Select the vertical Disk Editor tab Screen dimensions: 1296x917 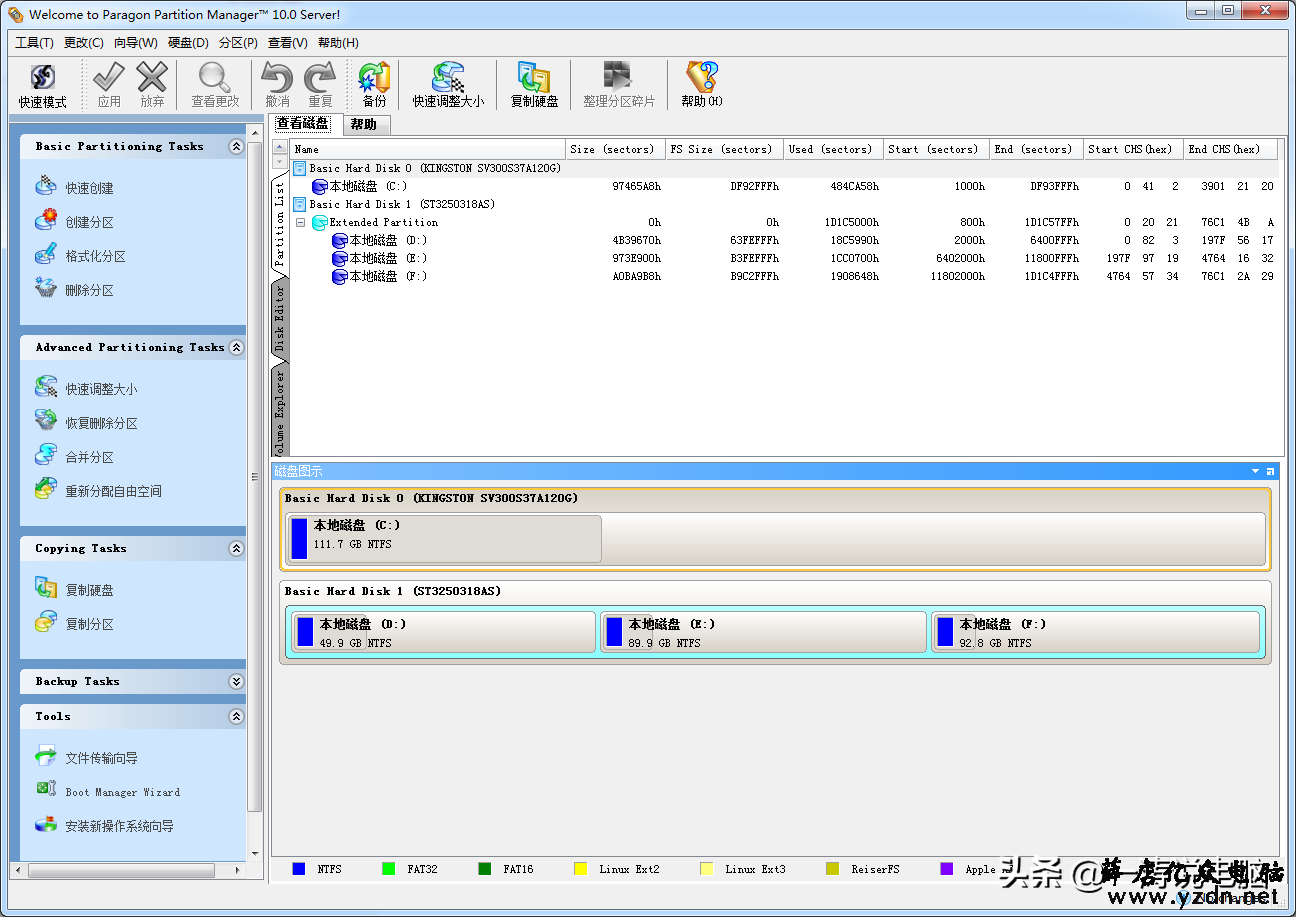click(x=280, y=317)
